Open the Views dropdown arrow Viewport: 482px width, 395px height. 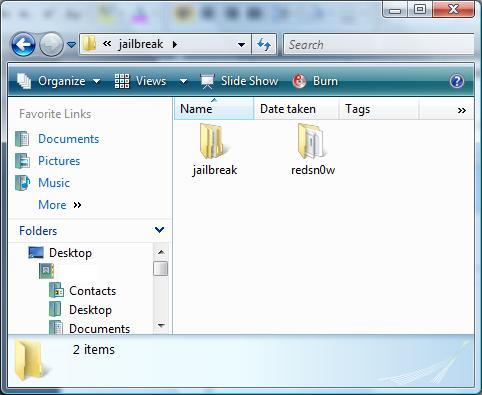[x=183, y=81]
